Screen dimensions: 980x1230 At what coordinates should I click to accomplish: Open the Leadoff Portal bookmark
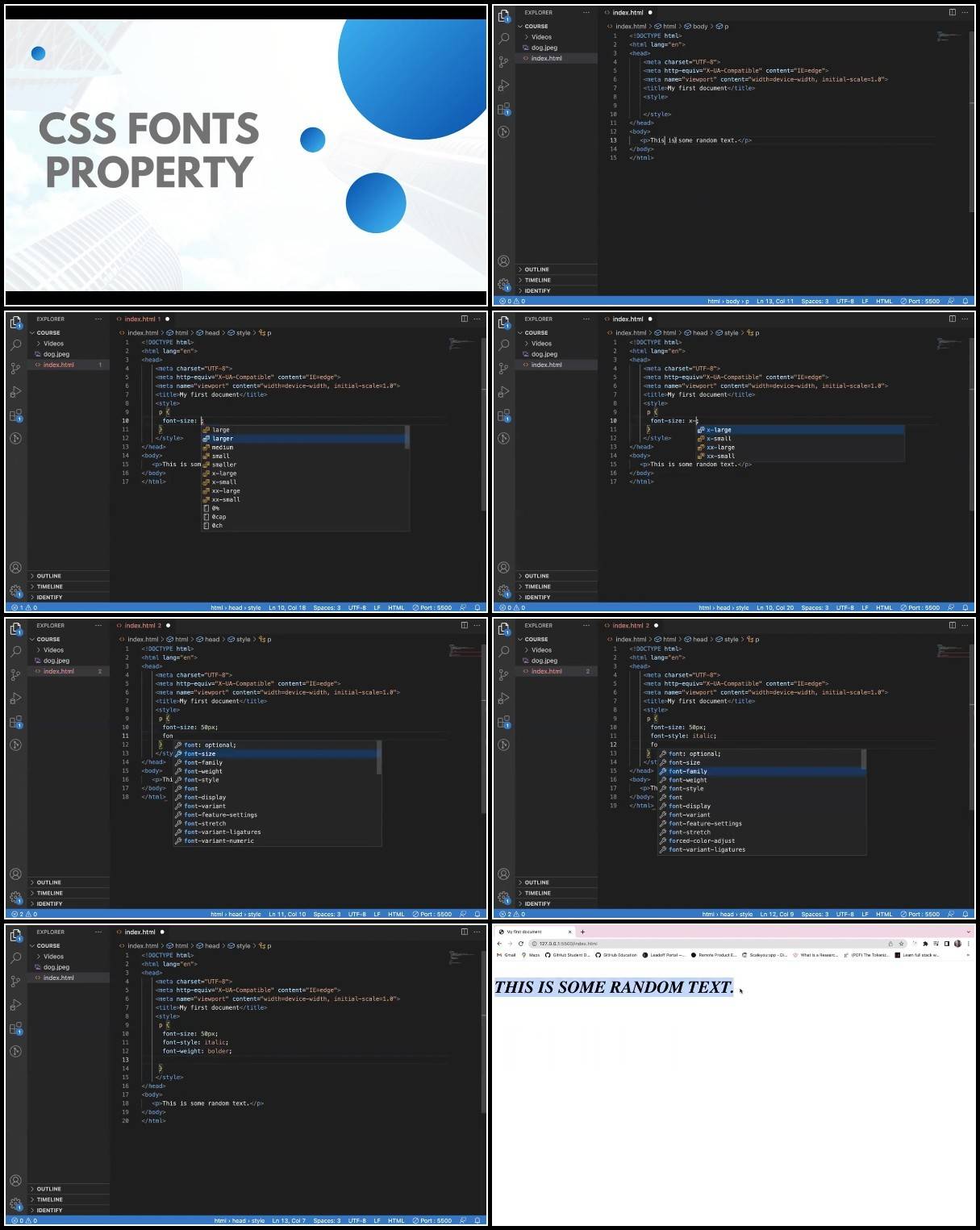tap(663, 955)
